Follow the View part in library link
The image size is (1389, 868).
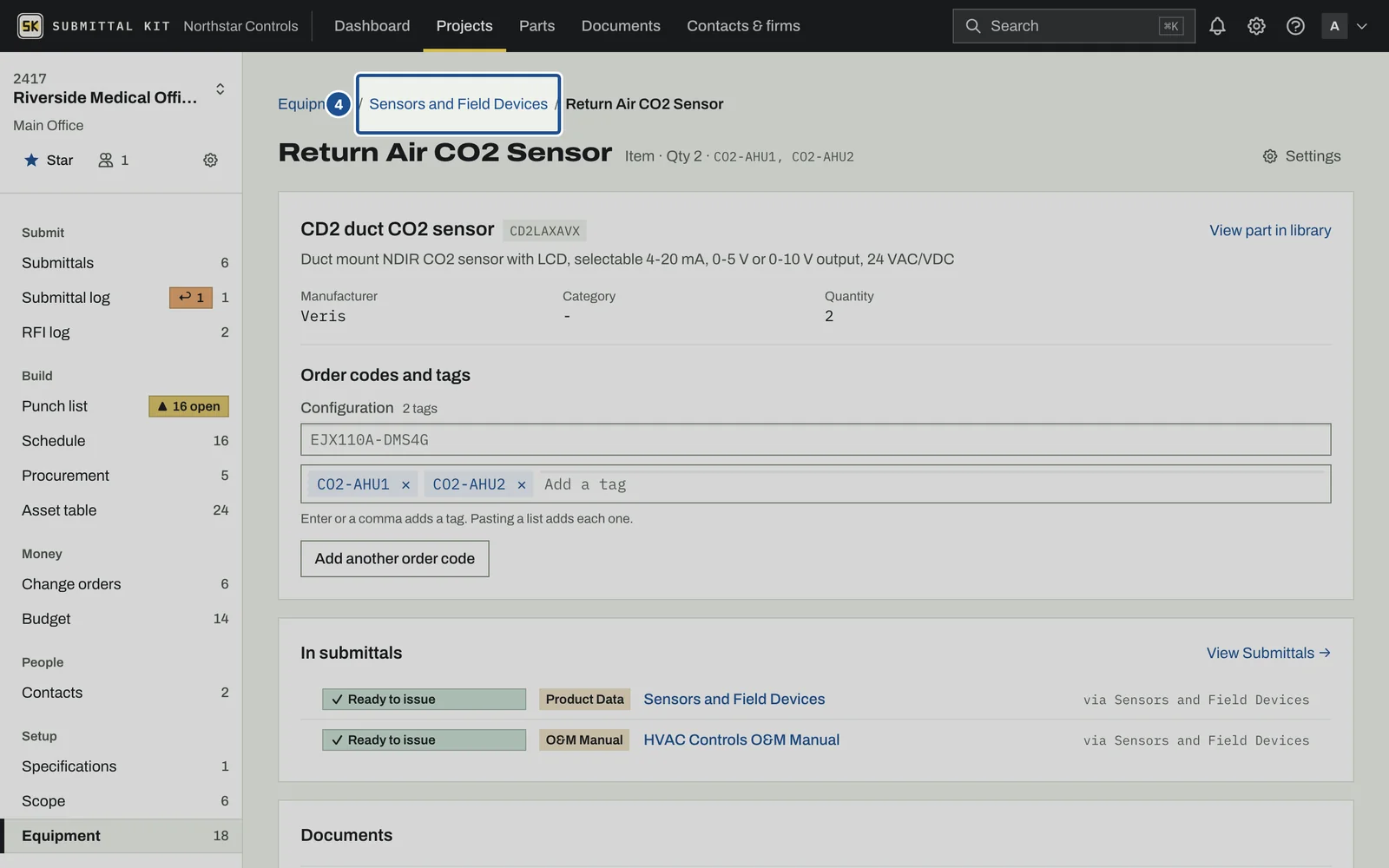(1270, 230)
